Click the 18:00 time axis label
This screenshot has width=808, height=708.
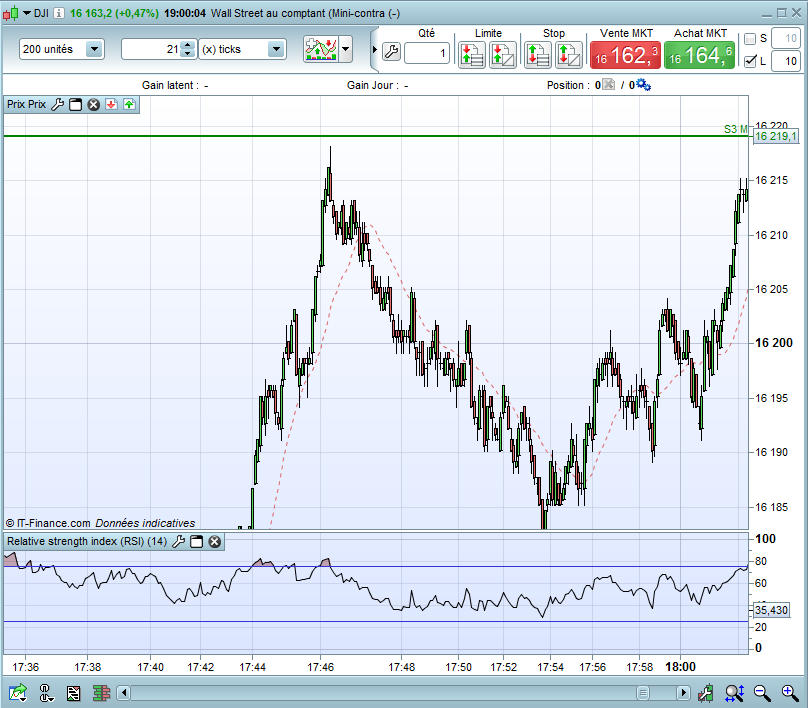(x=680, y=667)
